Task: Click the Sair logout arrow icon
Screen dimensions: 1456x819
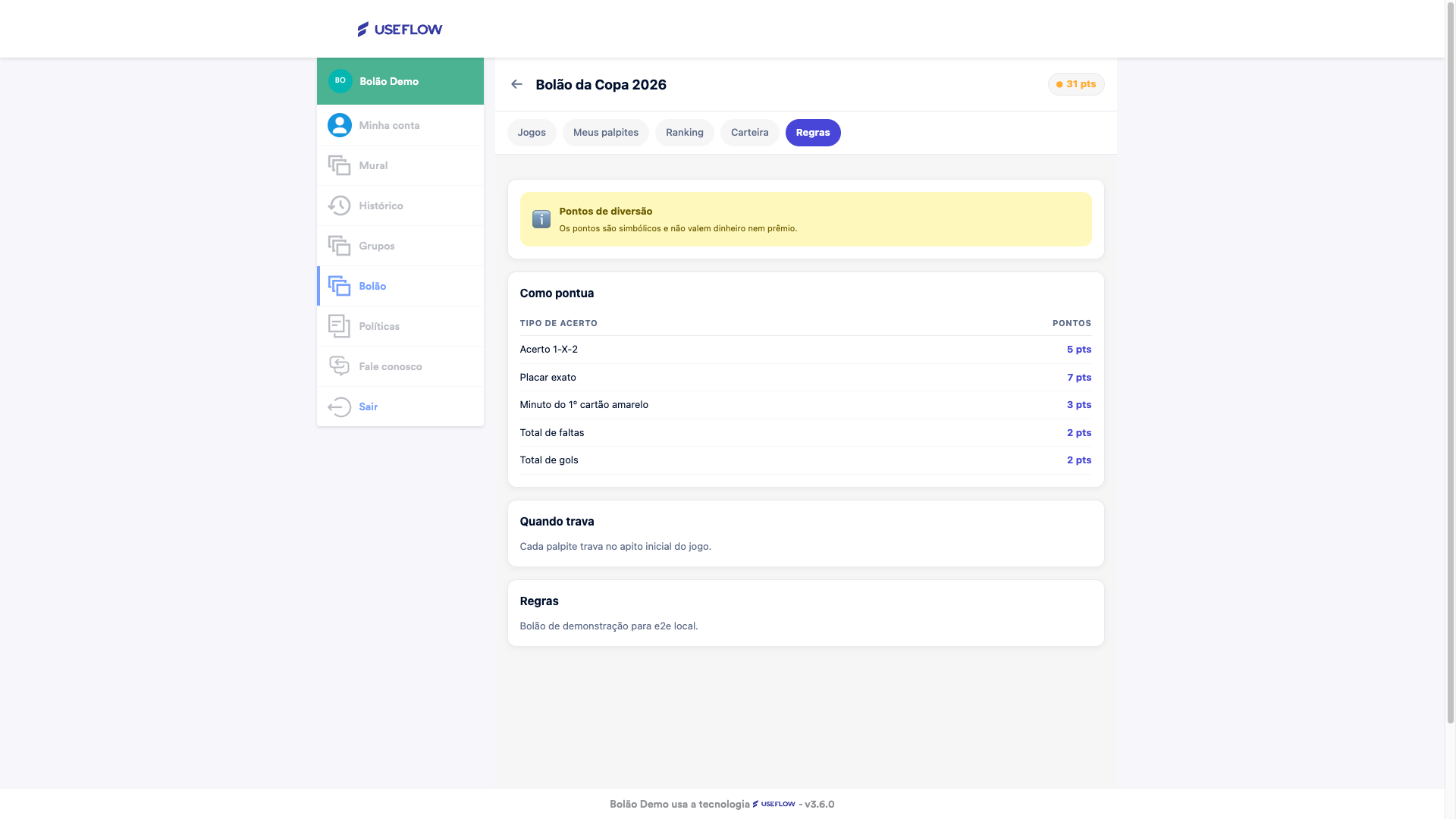Action: pos(339,406)
